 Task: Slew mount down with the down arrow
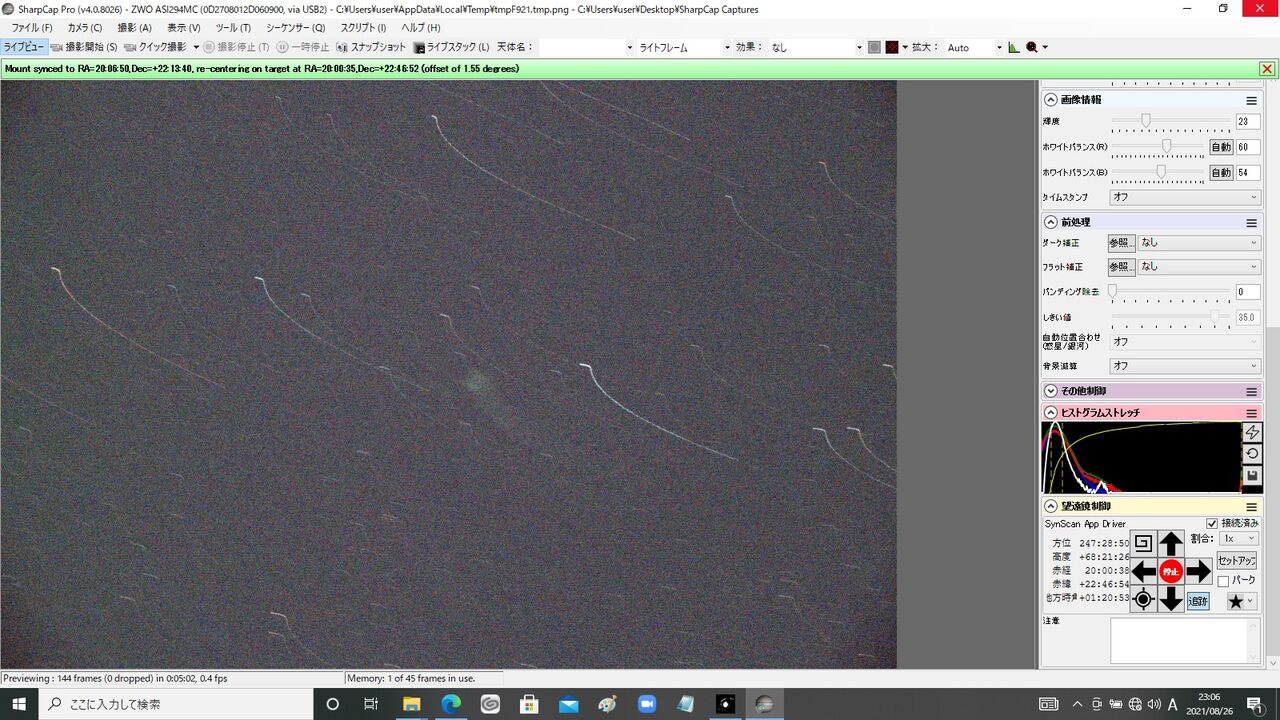(x=1171, y=600)
